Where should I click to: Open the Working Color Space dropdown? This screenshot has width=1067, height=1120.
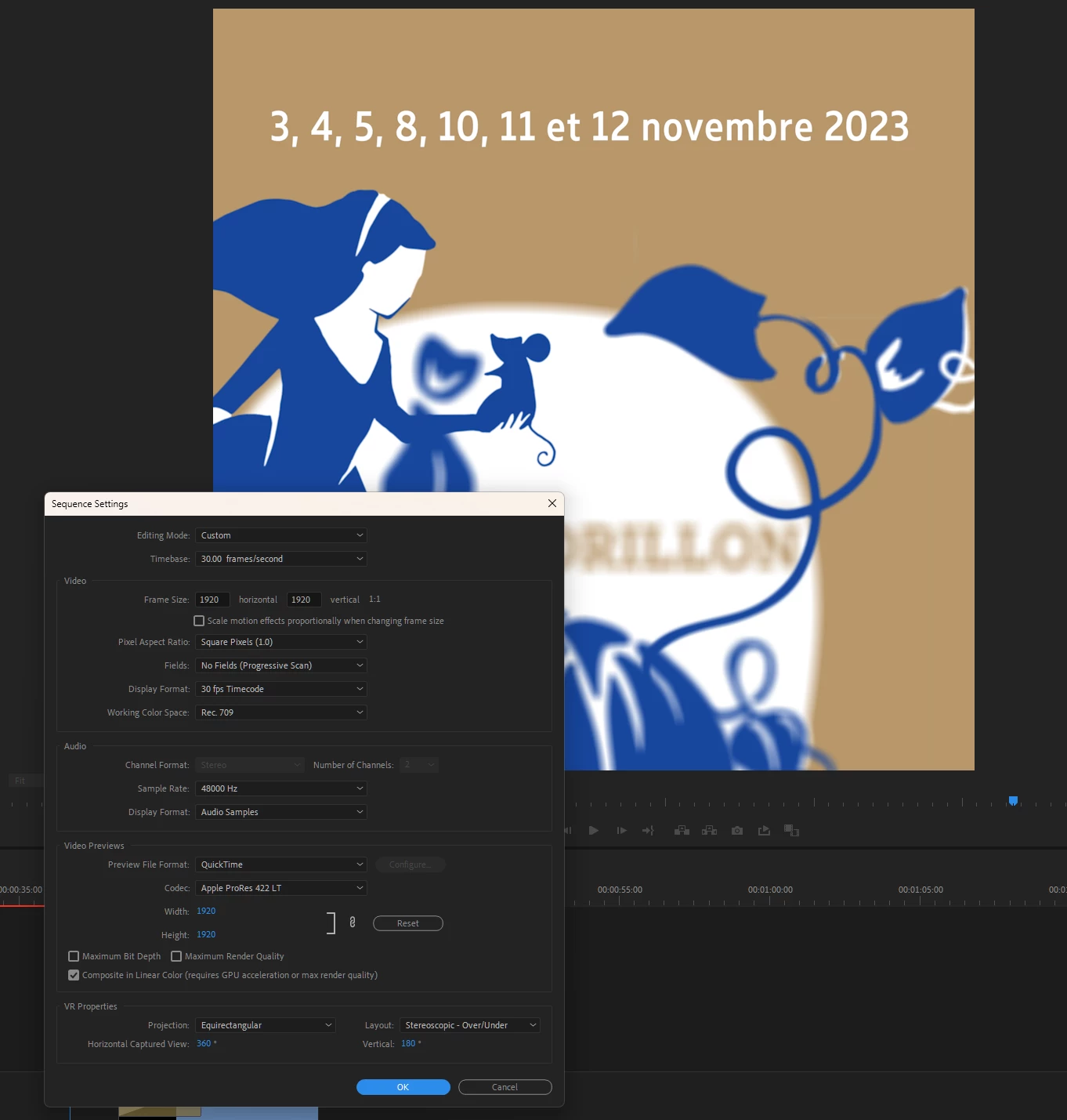coord(281,712)
